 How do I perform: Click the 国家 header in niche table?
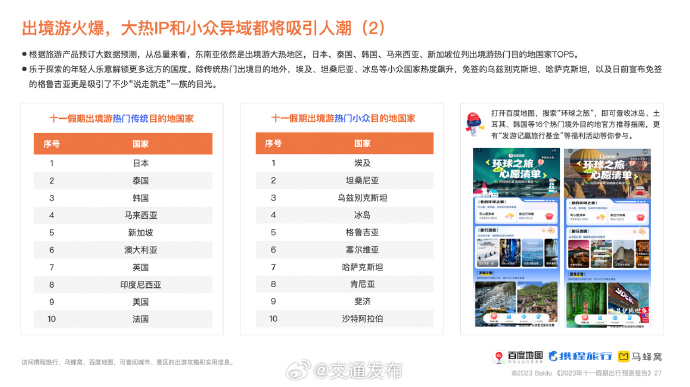point(362,144)
